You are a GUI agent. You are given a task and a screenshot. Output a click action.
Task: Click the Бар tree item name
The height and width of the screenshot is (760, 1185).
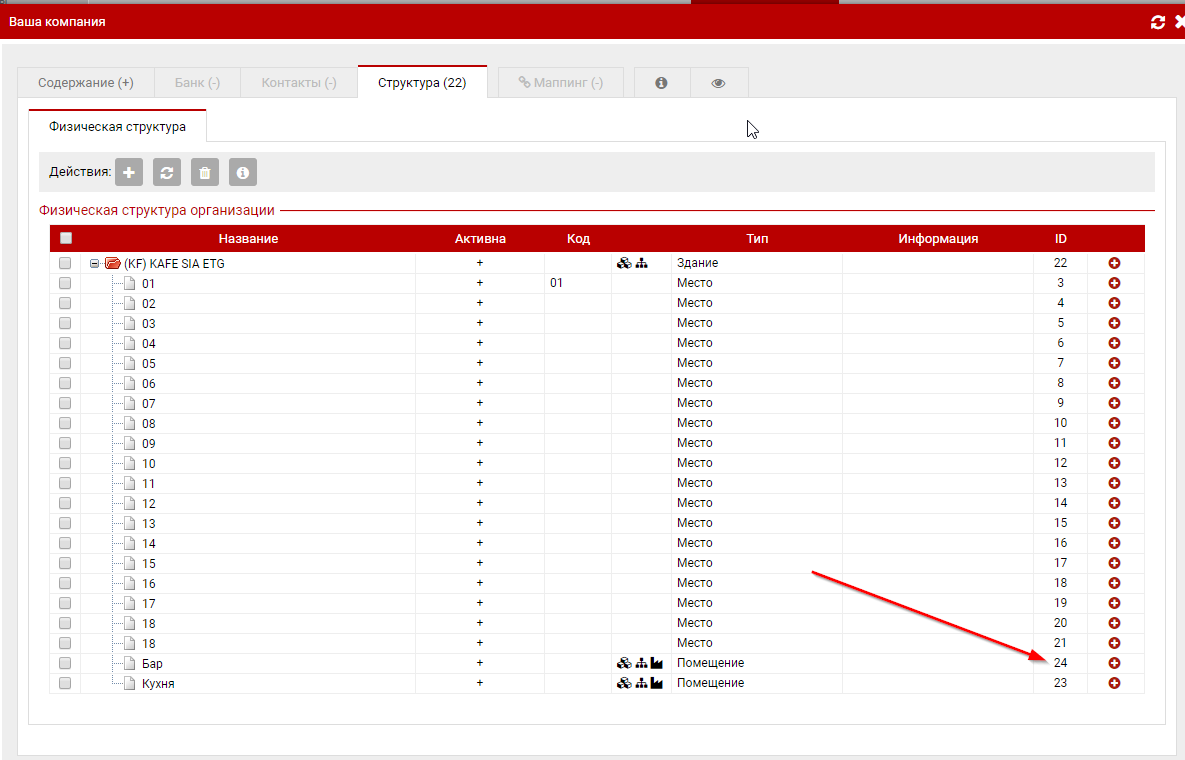(152, 663)
